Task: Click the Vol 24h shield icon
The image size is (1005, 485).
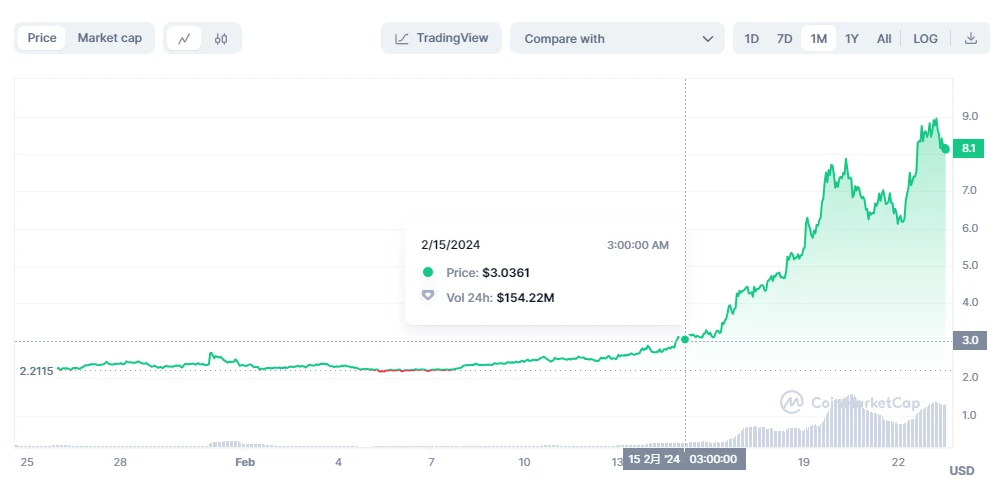Action: [x=428, y=296]
